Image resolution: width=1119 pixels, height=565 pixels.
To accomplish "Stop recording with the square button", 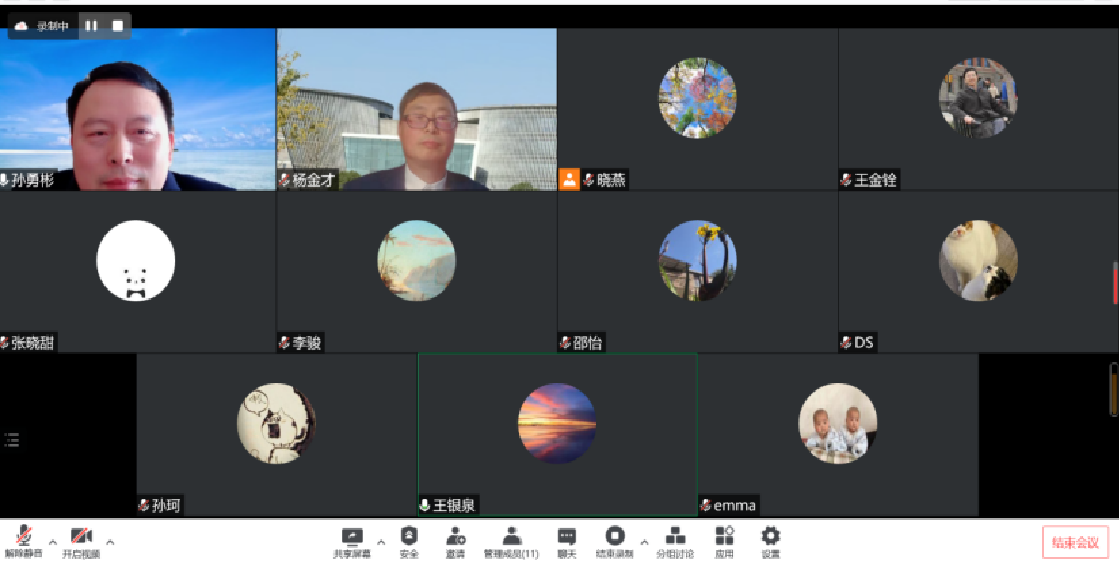I will point(117,26).
